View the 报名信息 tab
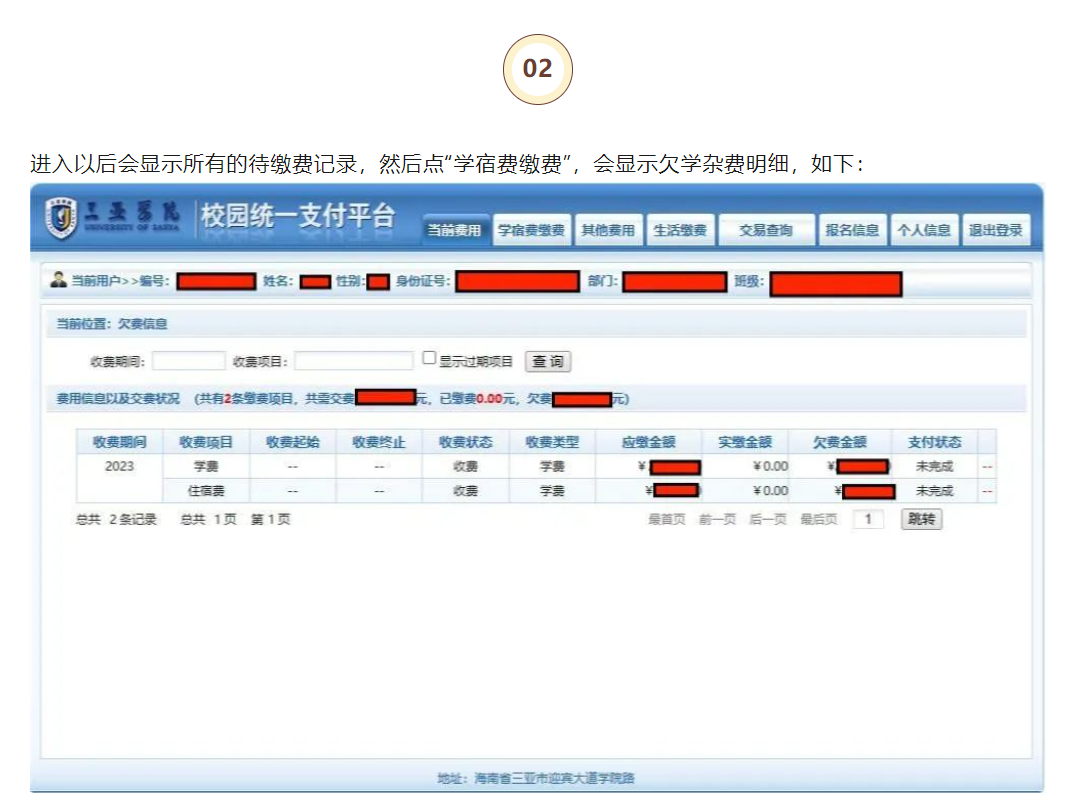1070x809 pixels. 852,230
